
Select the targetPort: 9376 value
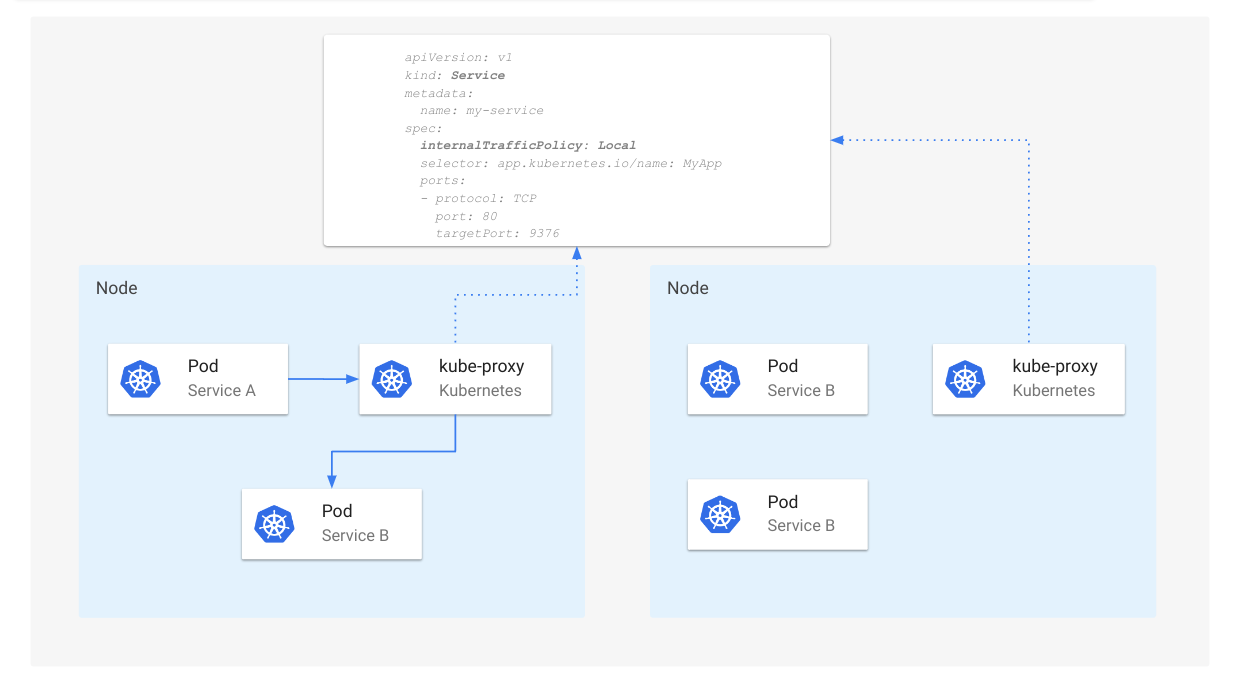(x=497, y=233)
